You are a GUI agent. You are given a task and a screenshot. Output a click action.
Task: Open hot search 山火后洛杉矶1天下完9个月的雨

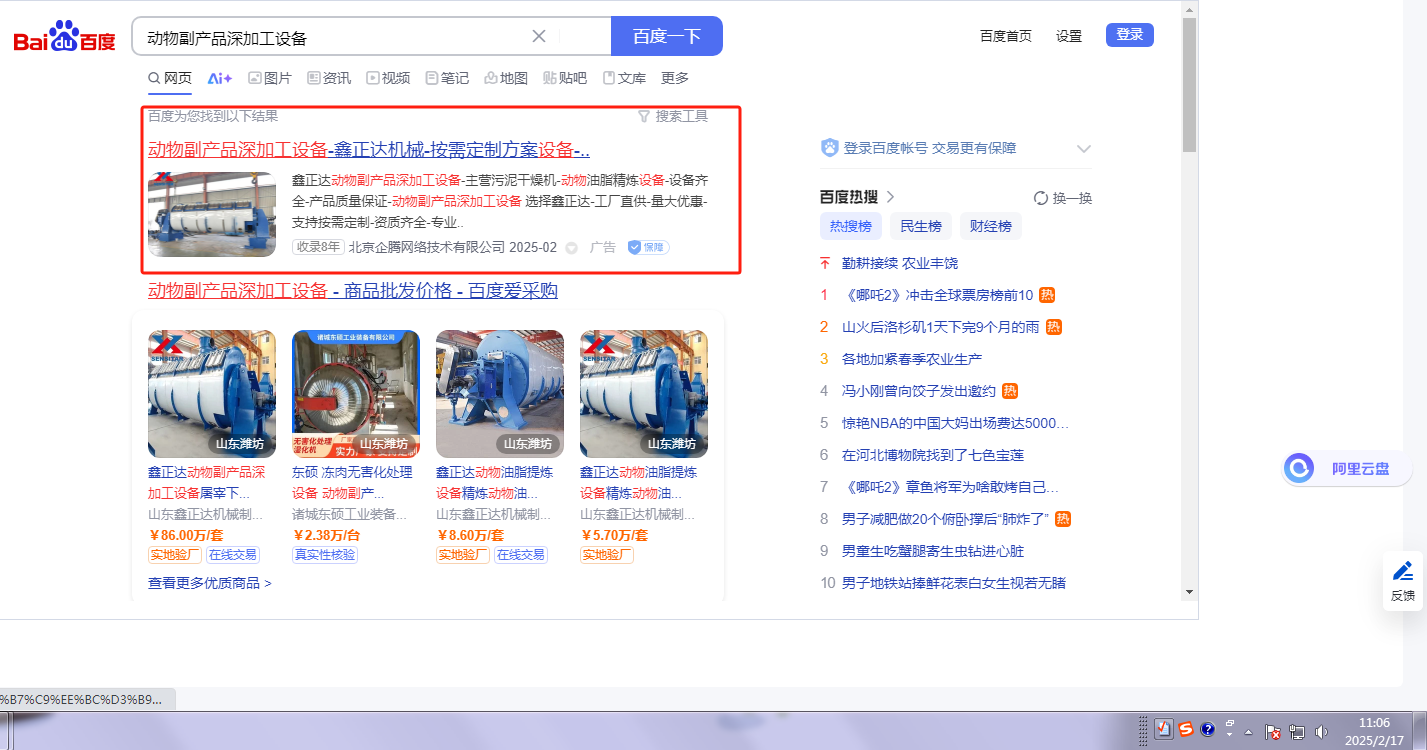(x=941, y=327)
